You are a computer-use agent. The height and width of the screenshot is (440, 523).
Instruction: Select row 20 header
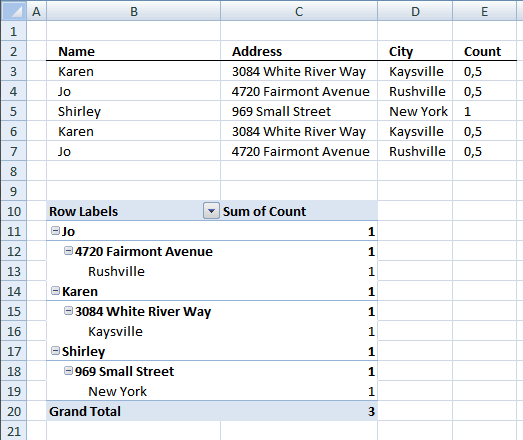coord(13,412)
